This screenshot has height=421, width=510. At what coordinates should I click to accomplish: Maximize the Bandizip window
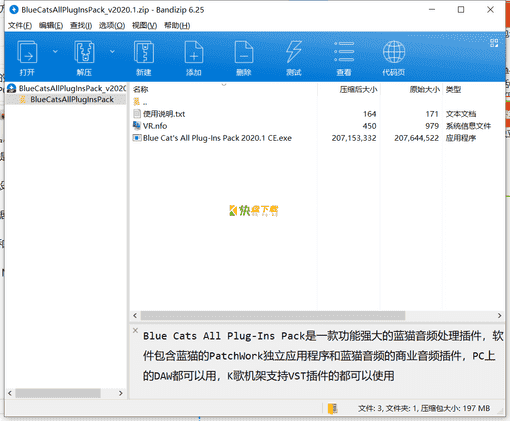(461, 10)
